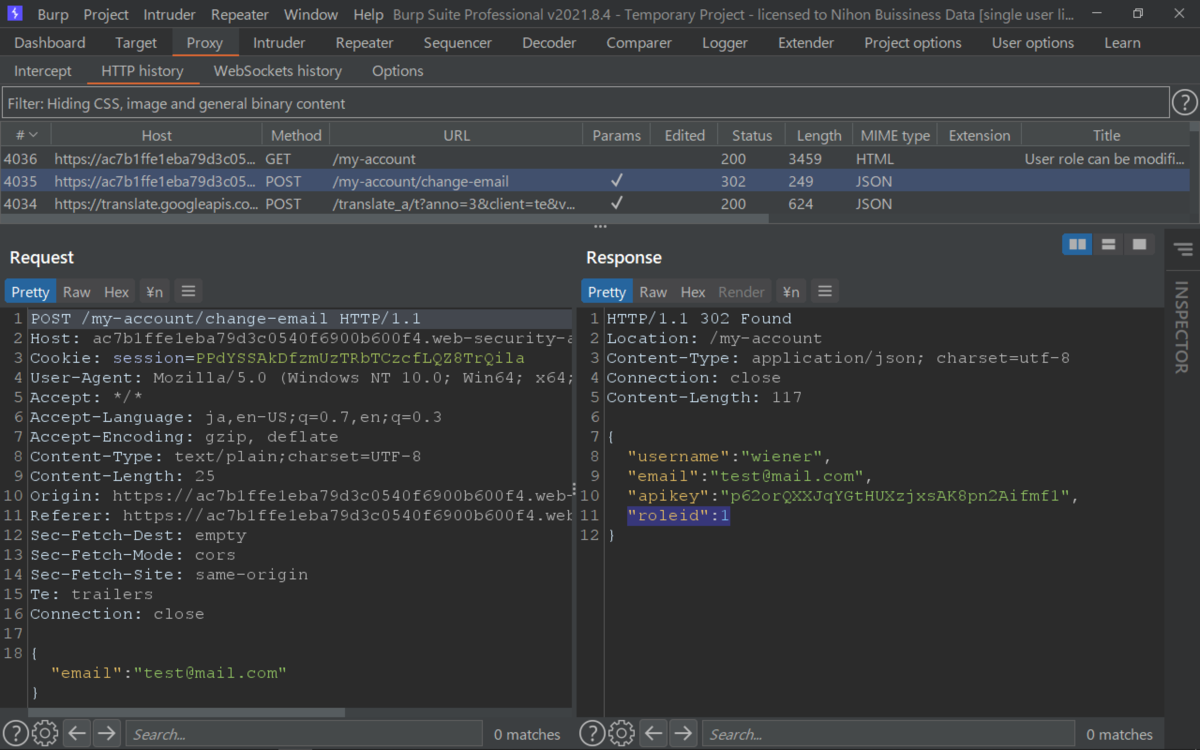The height and width of the screenshot is (750, 1200).
Task: Sort history by the Host column
Action: (x=156, y=135)
